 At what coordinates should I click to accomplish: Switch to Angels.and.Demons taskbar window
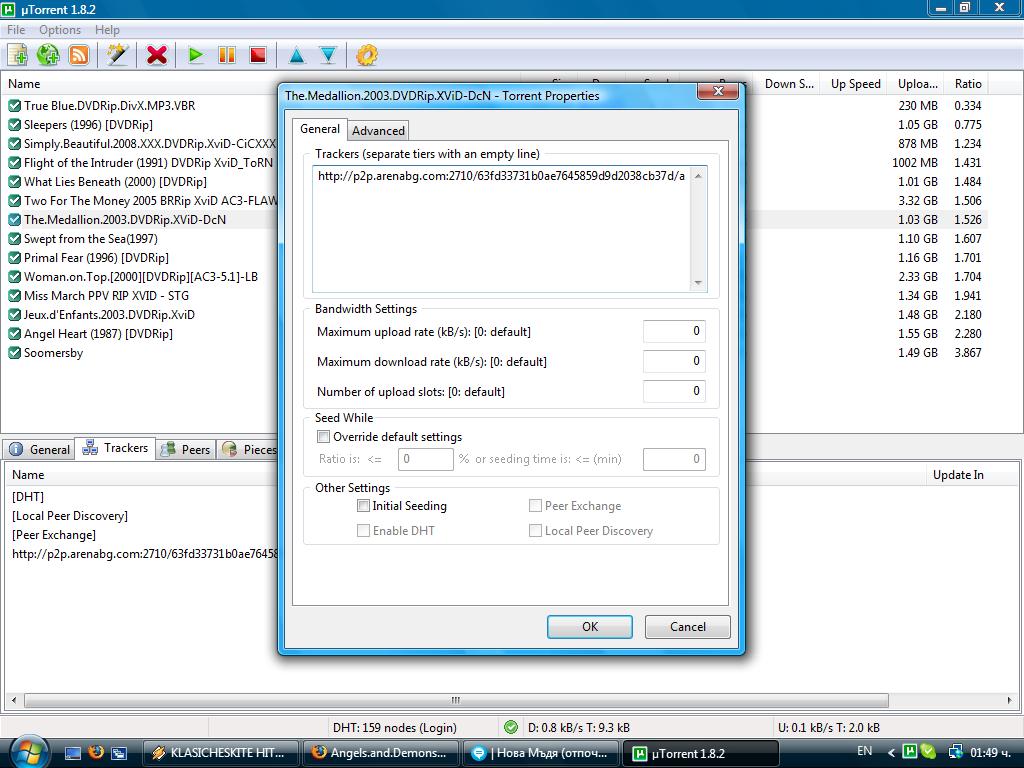click(x=381, y=753)
